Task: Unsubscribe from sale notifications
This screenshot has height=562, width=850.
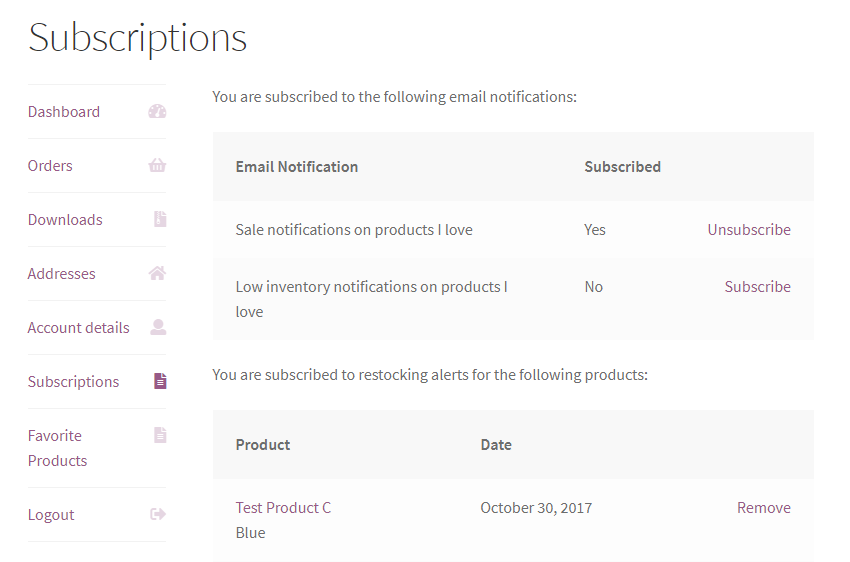Action: pyautogui.click(x=749, y=230)
